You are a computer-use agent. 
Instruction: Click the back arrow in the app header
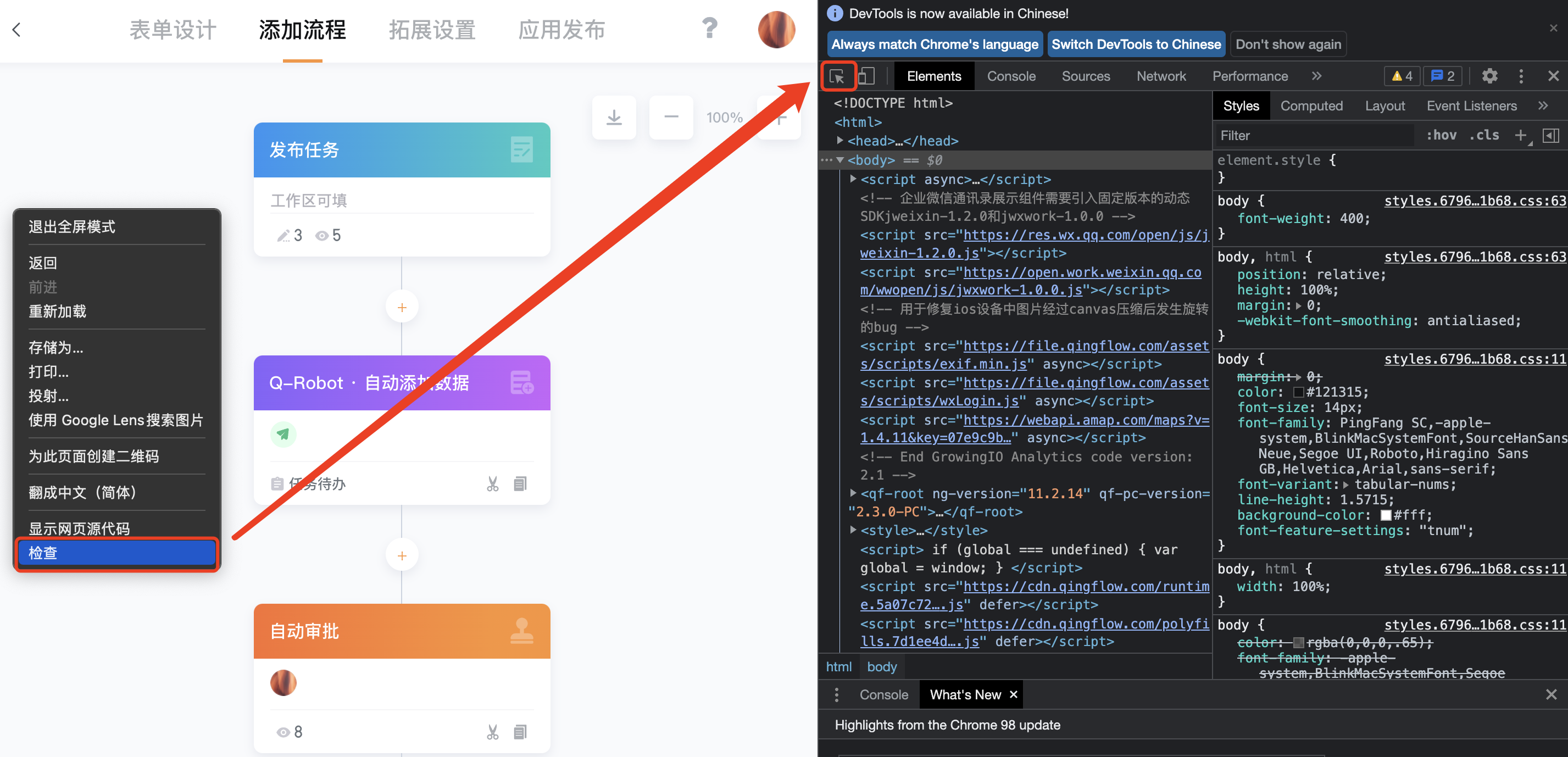[16, 29]
